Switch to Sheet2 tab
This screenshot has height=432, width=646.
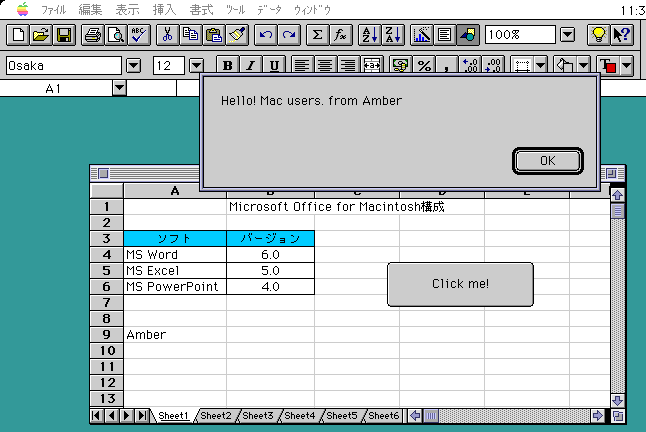coord(216,416)
